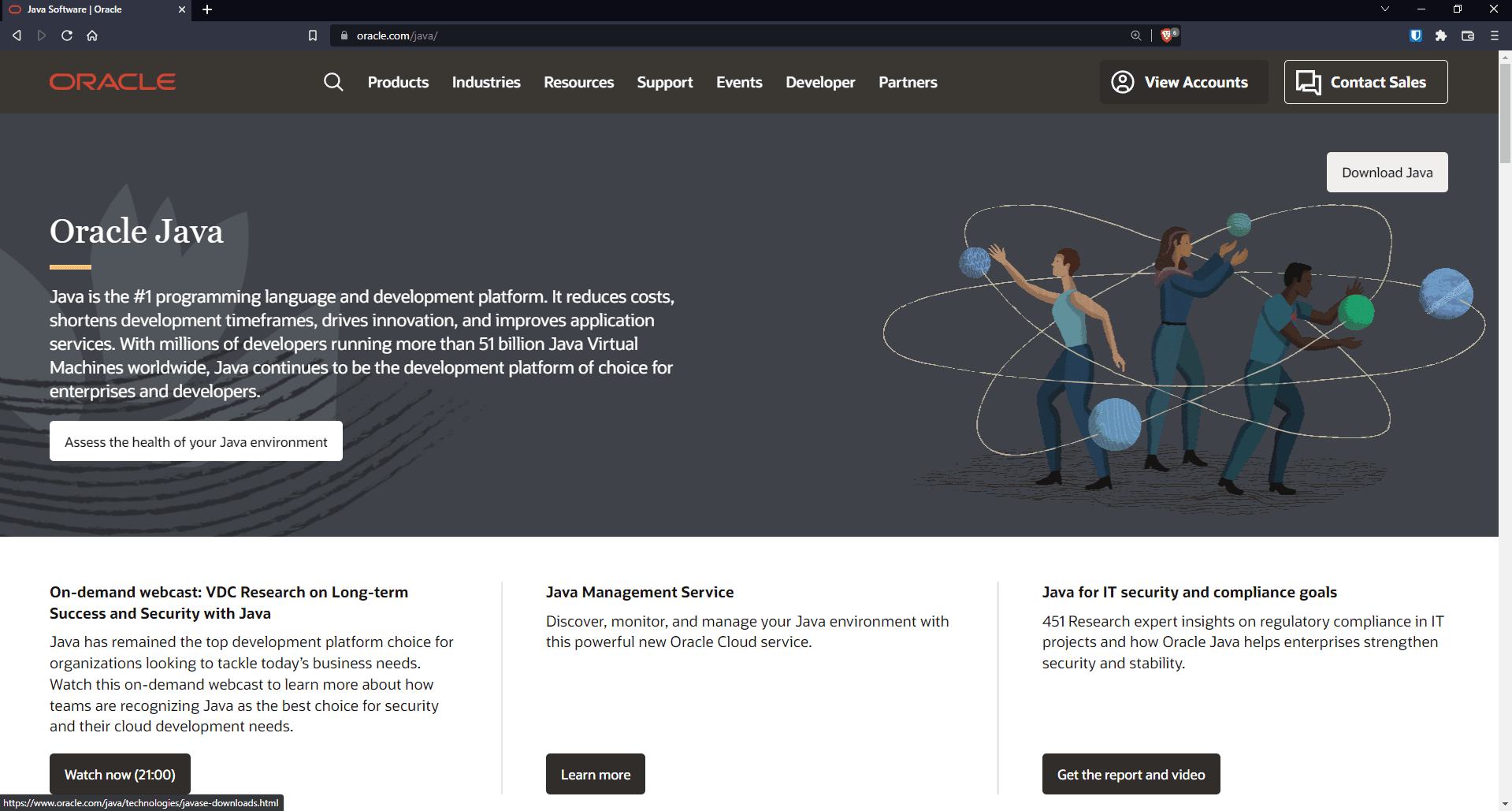Image resolution: width=1512 pixels, height=811 pixels.
Task: Close the Java Software tab
Action: click(x=182, y=9)
